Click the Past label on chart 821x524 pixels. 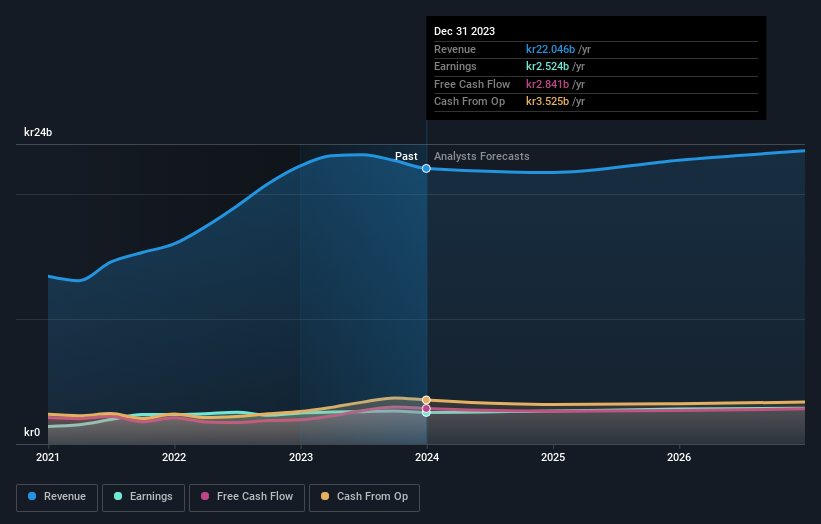tap(406, 156)
